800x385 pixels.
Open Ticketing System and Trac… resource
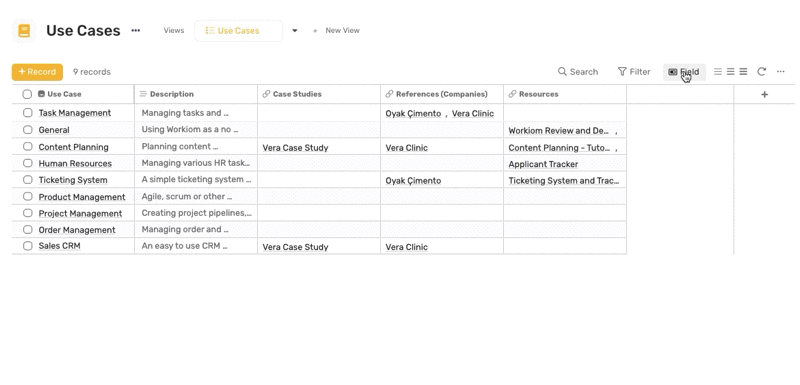pos(564,181)
